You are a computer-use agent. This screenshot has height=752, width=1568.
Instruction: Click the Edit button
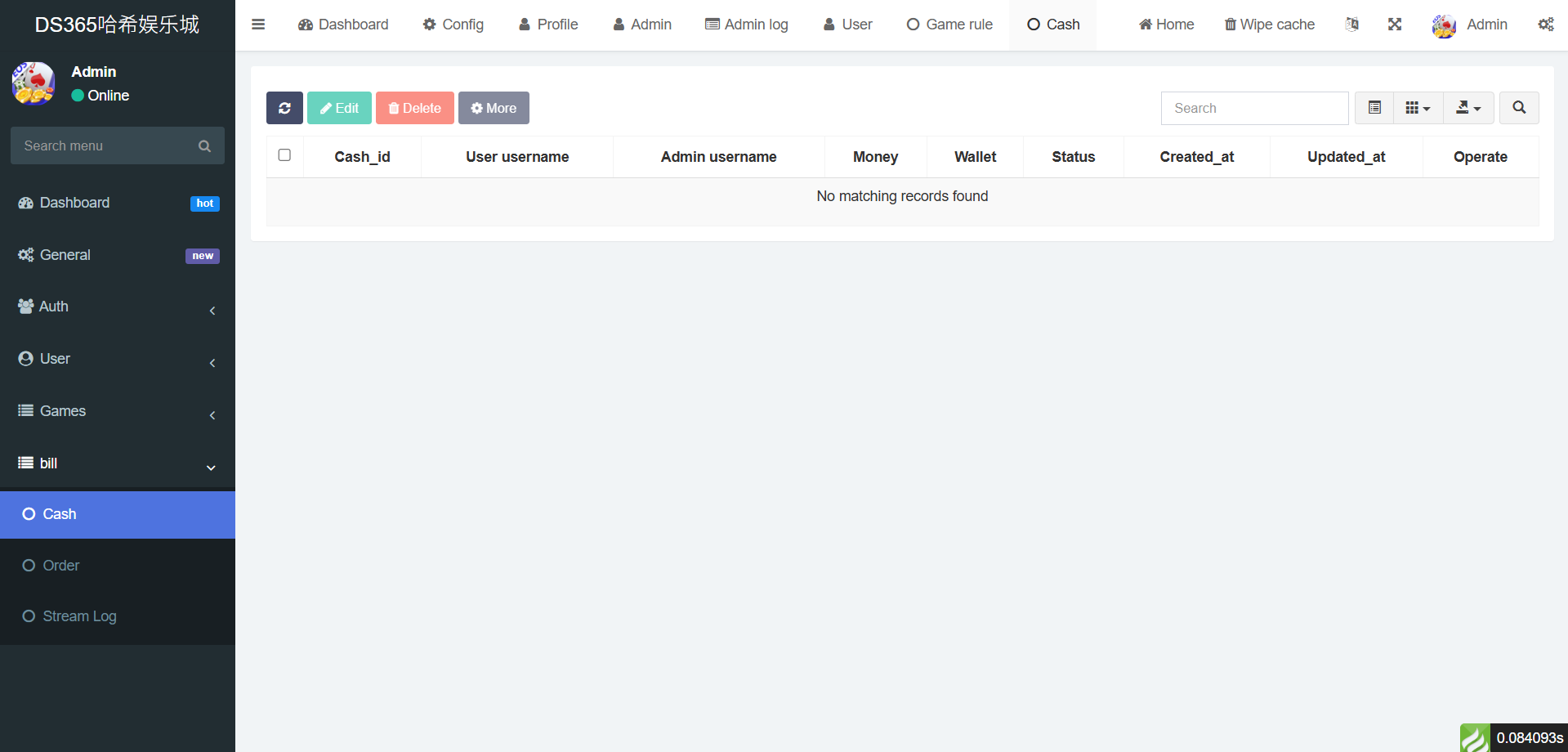point(339,108)
